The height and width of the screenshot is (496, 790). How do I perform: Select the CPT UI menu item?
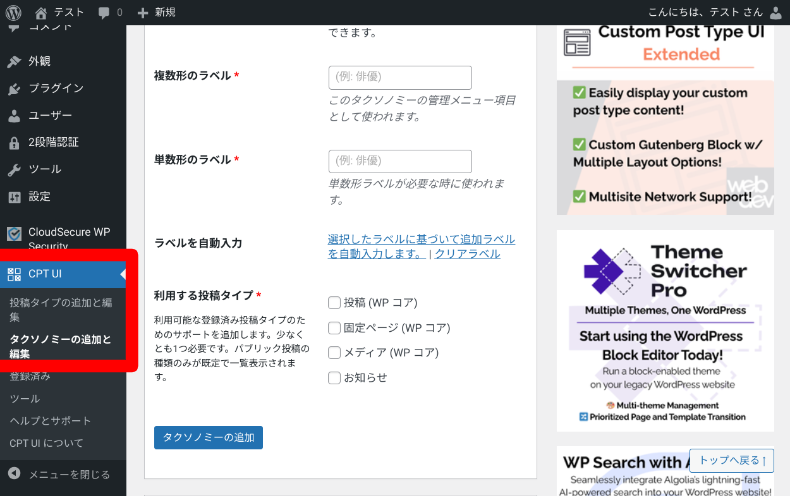click(63, 274)
